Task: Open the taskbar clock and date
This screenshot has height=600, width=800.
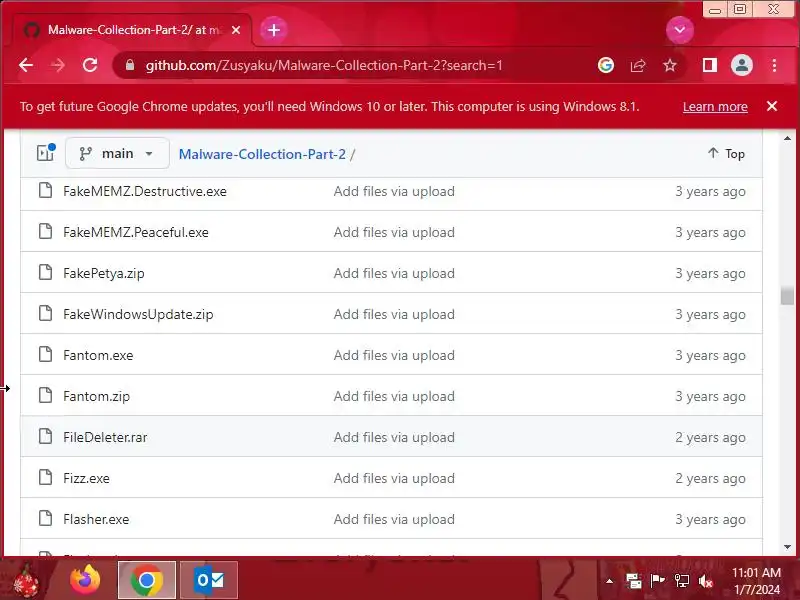Action: click(x=757, y=581)
